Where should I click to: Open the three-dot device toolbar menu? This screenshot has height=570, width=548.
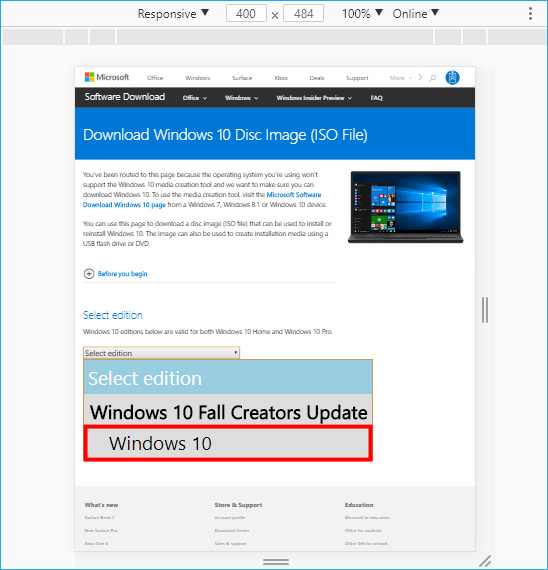[531, 13]
